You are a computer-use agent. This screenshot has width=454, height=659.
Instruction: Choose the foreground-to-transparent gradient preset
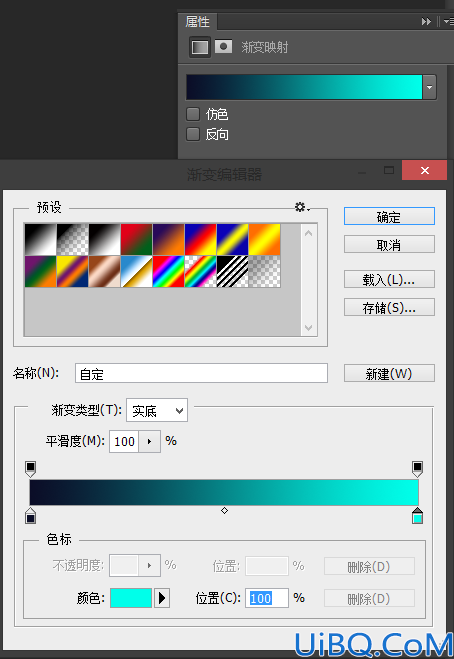point(72,240)
